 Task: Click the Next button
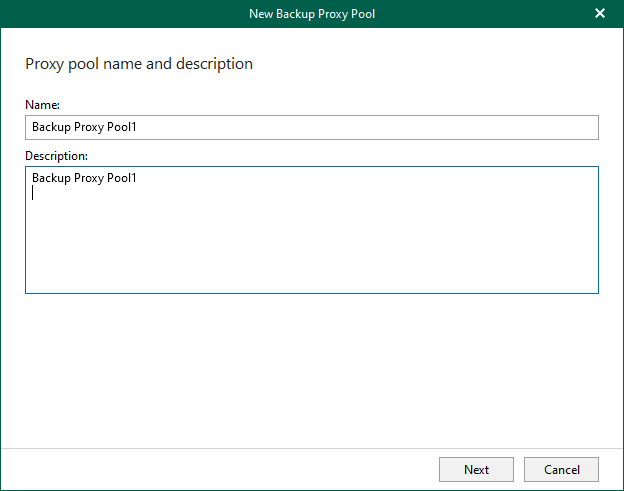[x=476, y=469]
